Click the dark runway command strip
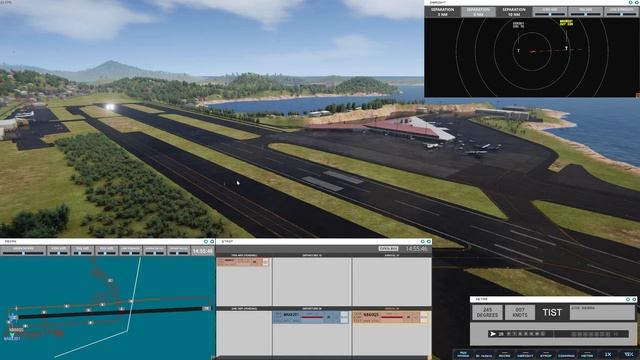This screenshot has width=640, height=360. pyautogui.click(x=558, y=334)
